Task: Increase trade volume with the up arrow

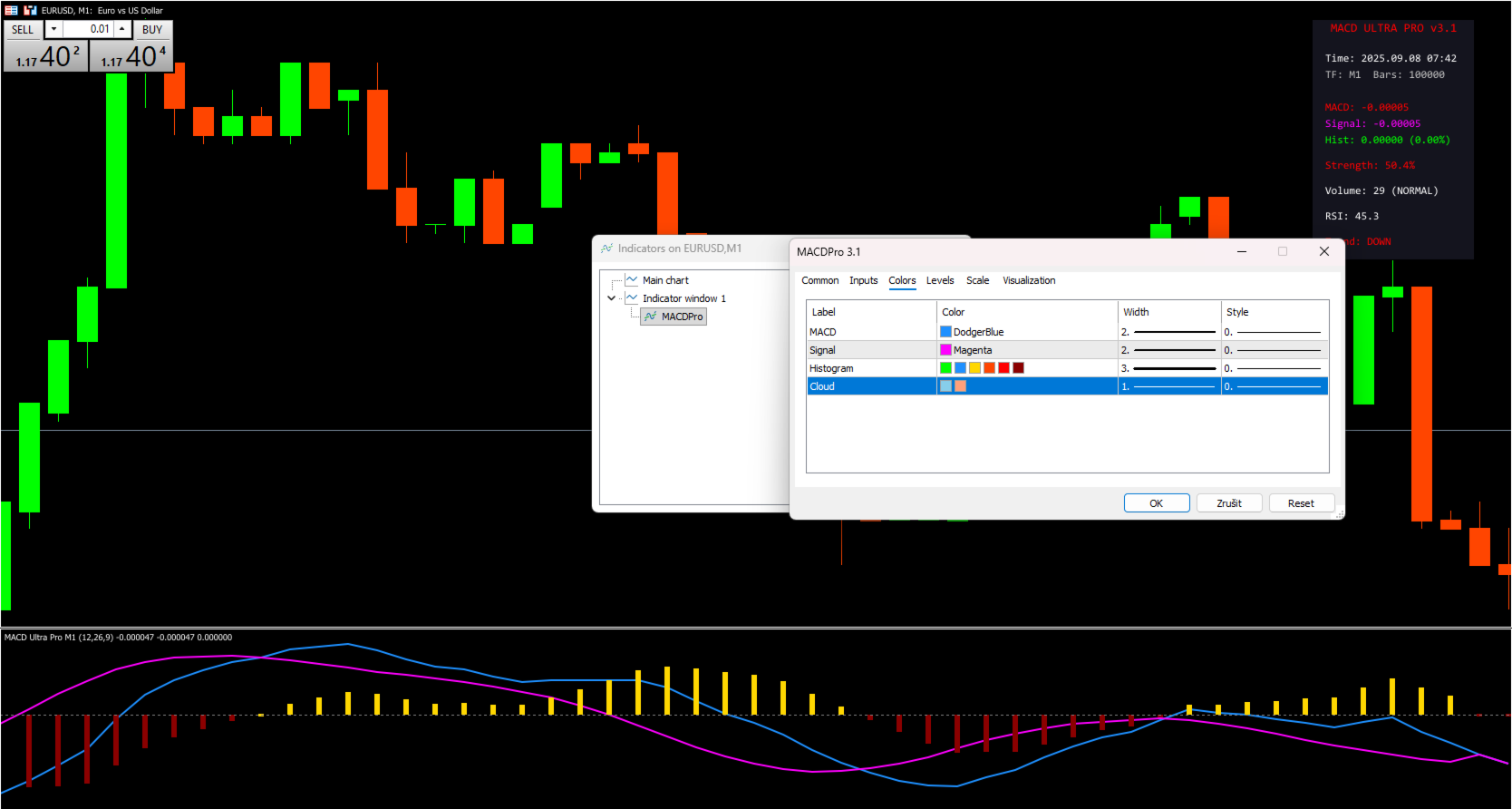Action: pos(122,29)
